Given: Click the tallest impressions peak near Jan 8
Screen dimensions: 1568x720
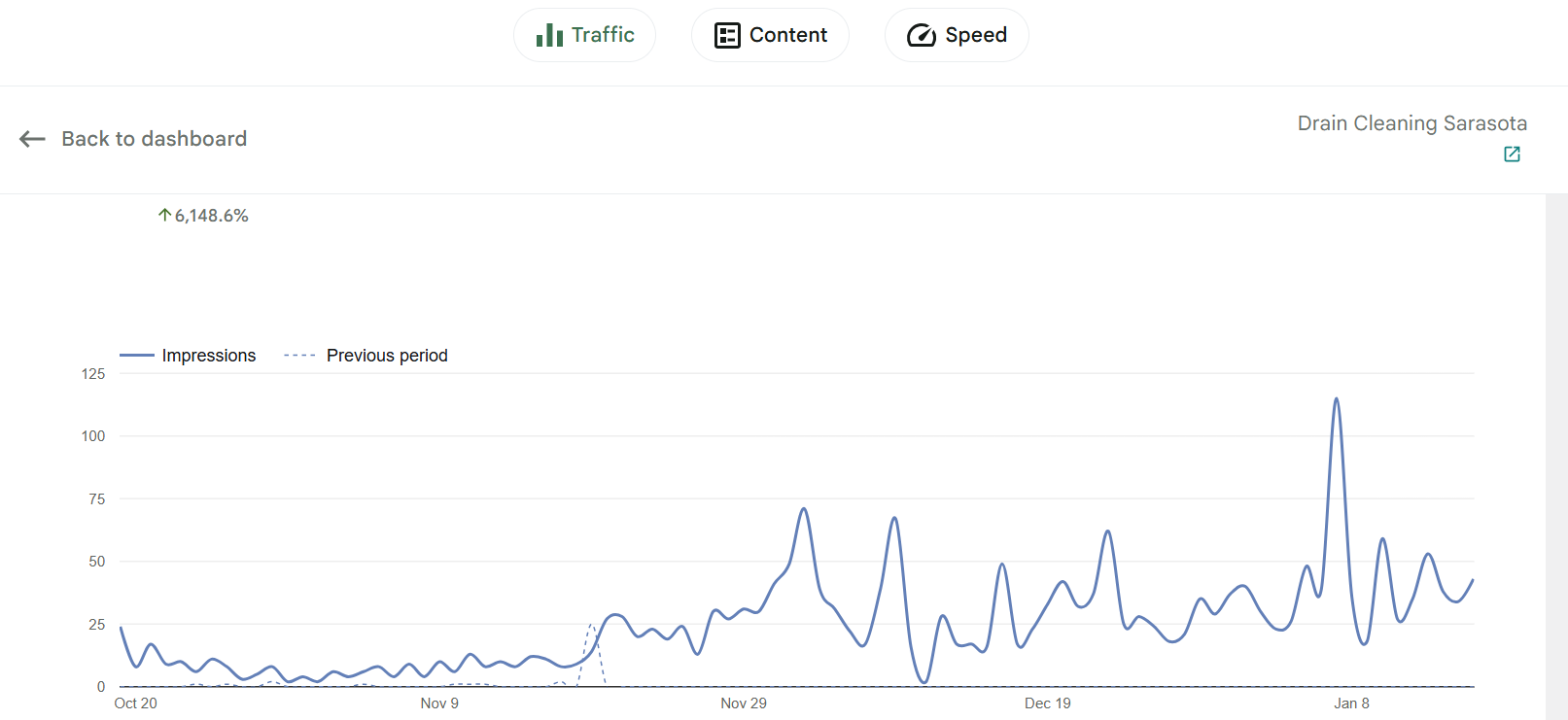Looking at the screenshot, I should point(1337,398).
